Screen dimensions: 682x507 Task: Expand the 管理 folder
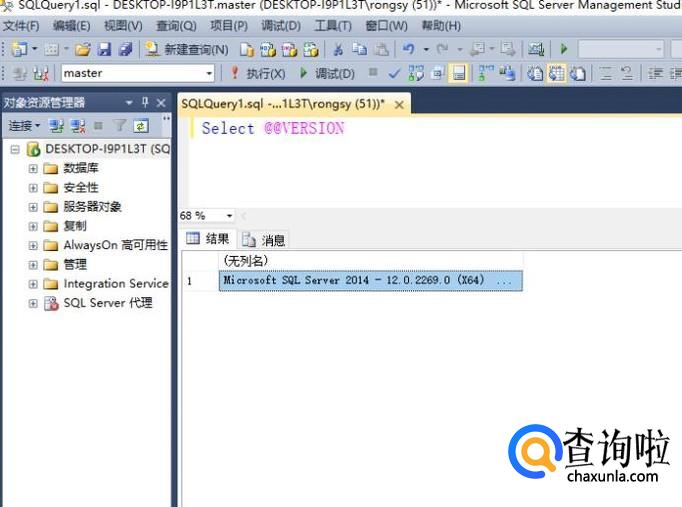pyautogui.click(x=33, y=265)
